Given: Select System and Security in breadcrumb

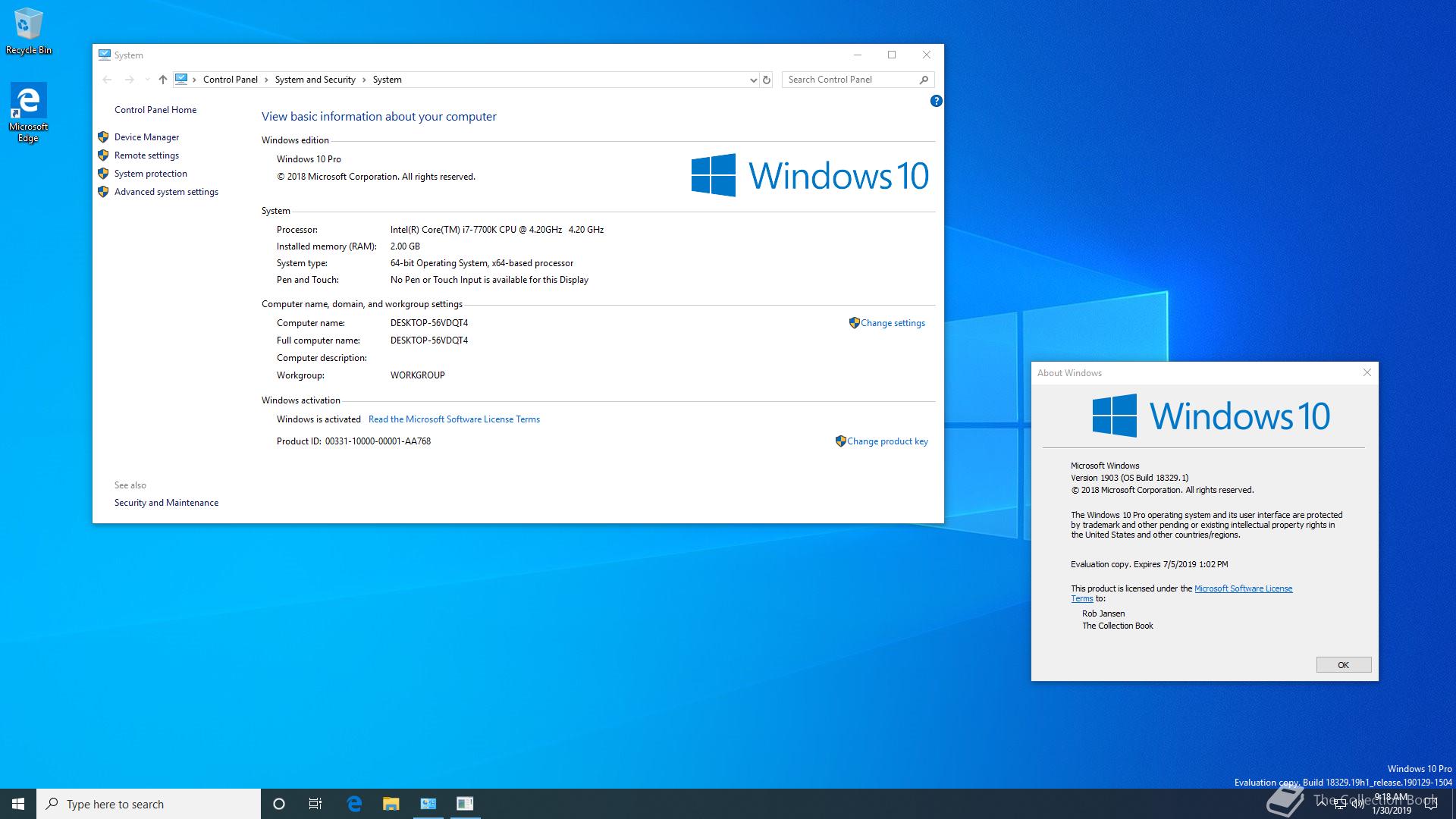Looking at the screenshot, I should click(315, 80).
